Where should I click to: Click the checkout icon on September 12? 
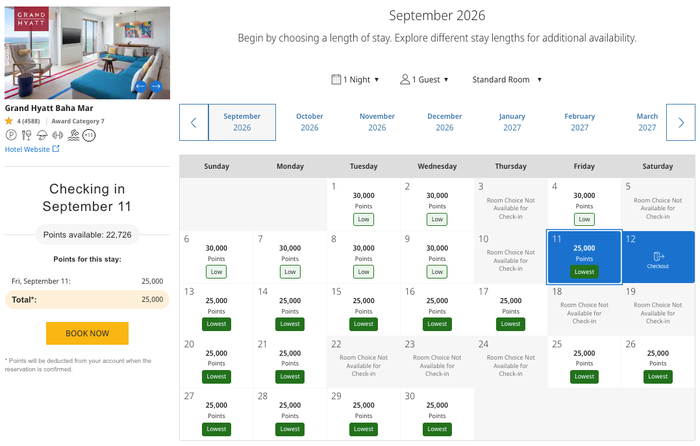(x=658, y=256)
